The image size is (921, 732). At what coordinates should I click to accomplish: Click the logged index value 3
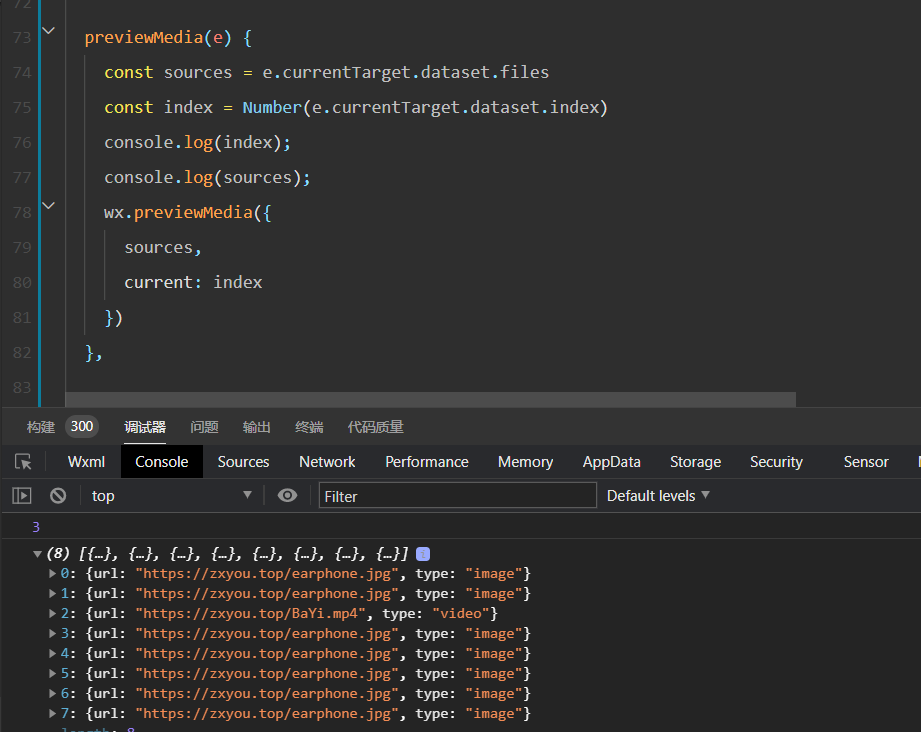click(x=36, y=527)
